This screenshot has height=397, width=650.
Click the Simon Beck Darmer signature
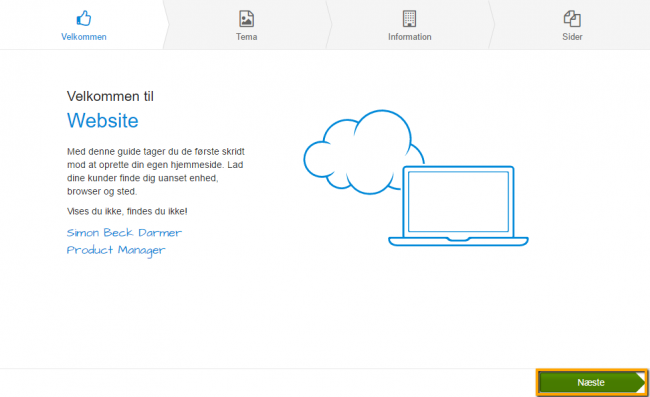124,232
